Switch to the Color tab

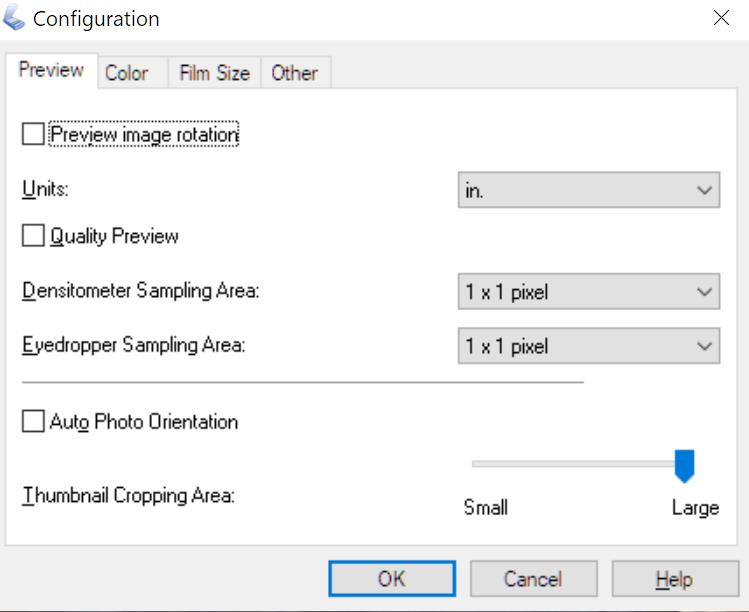pos(127,73)
